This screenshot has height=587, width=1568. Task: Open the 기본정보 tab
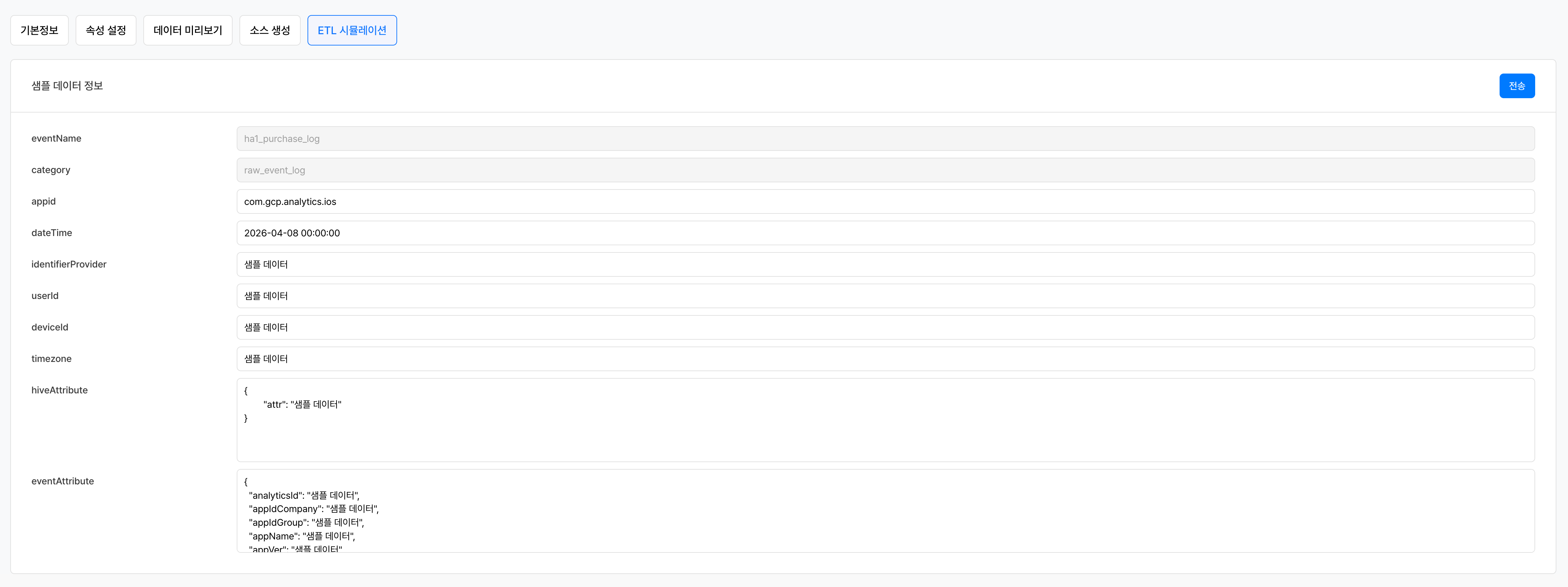tap(40, 30)
